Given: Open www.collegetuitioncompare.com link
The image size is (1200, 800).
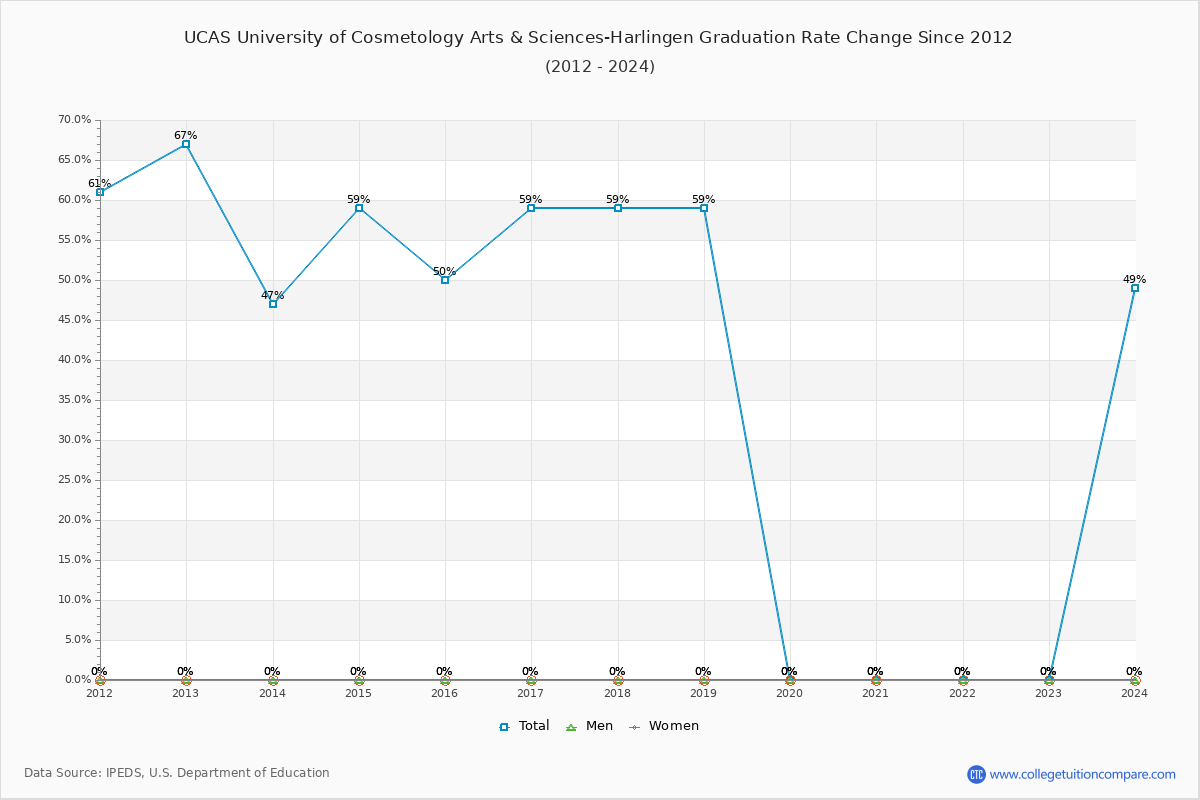Looking at the screenshot, I should pos(1083,774).
